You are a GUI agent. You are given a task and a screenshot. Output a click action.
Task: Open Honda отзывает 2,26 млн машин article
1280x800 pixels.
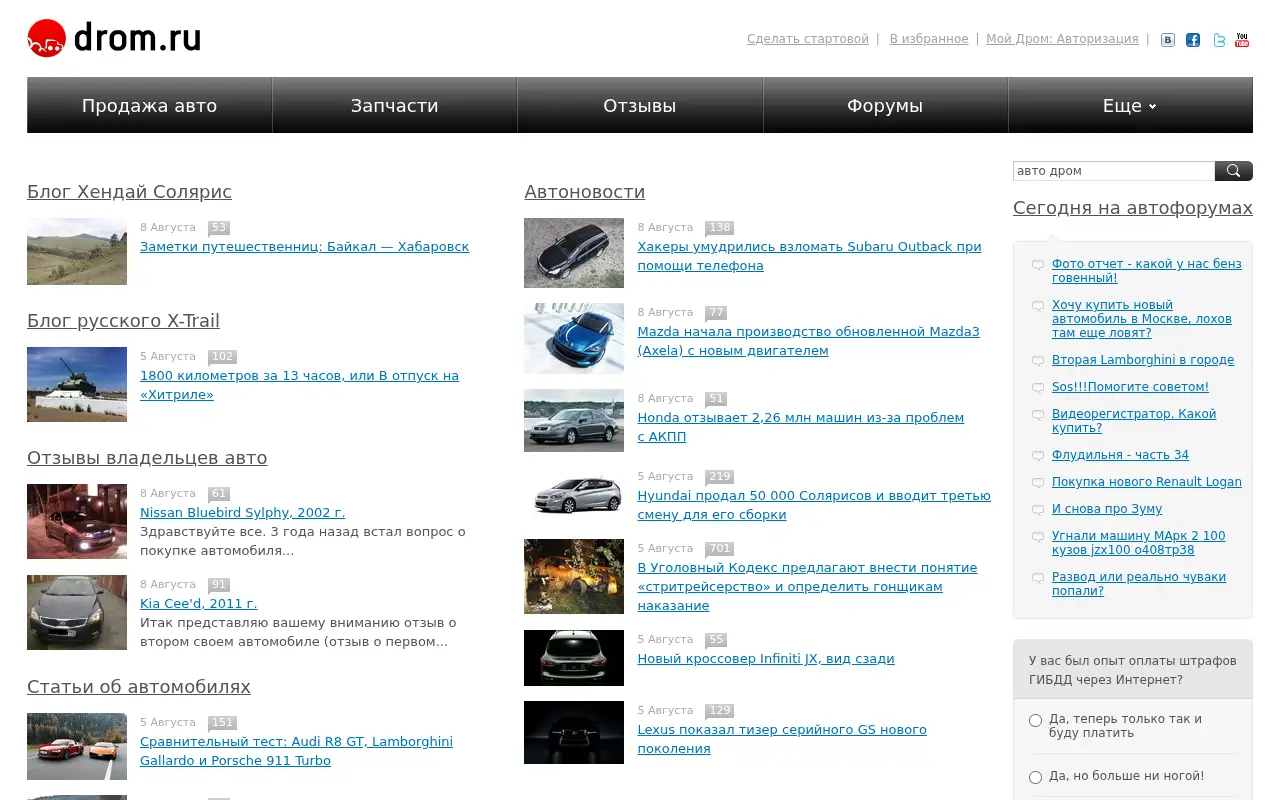(x=800, y=427)
